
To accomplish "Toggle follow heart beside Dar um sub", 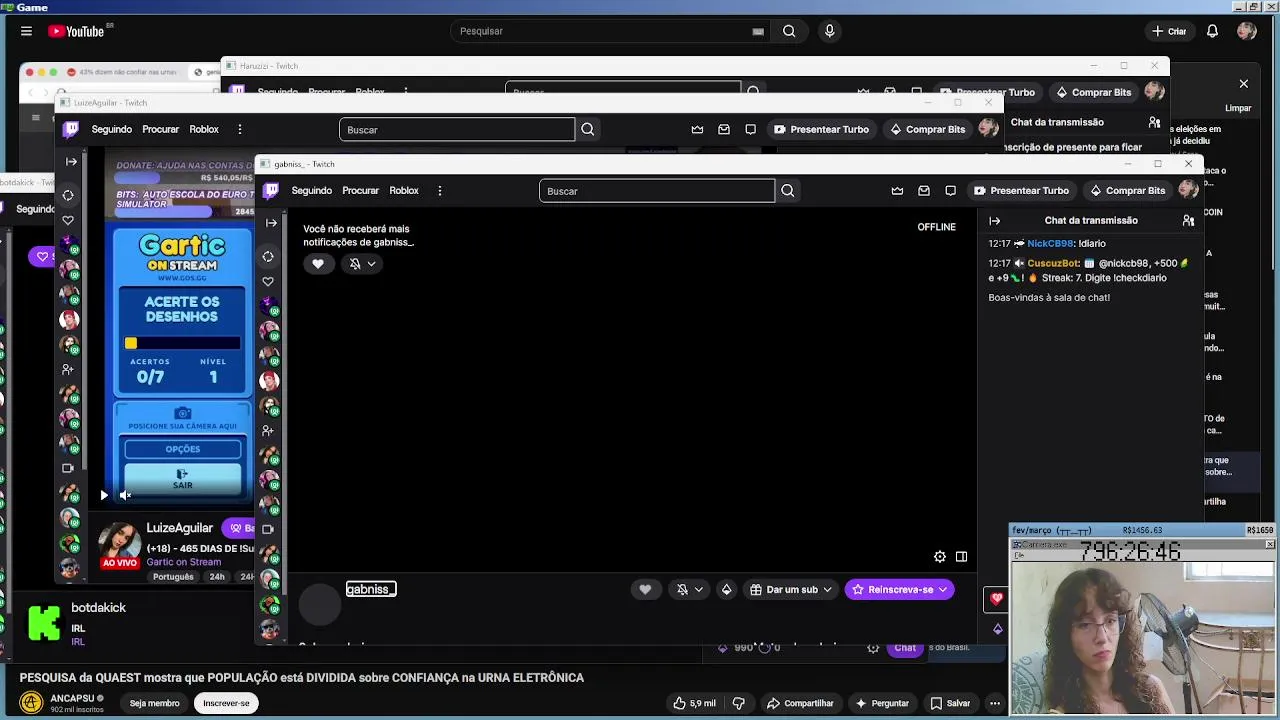I will [x=645, y=590].
